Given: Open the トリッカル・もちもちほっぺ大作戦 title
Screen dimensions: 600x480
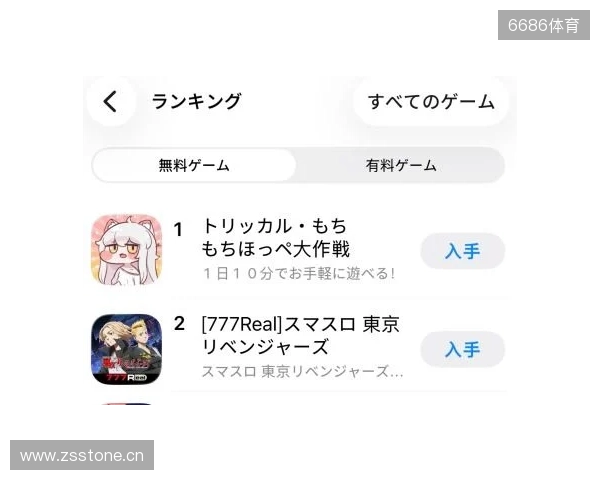Looking at the screenshot, I should (276, 237).
